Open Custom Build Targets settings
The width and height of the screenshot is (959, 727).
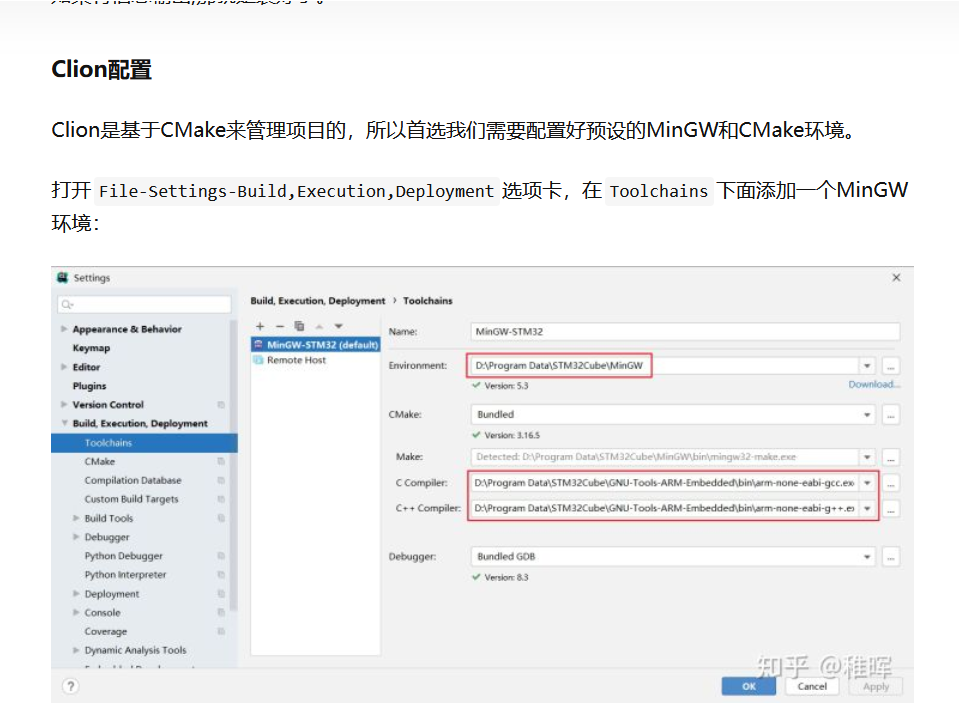coord(131,500)
